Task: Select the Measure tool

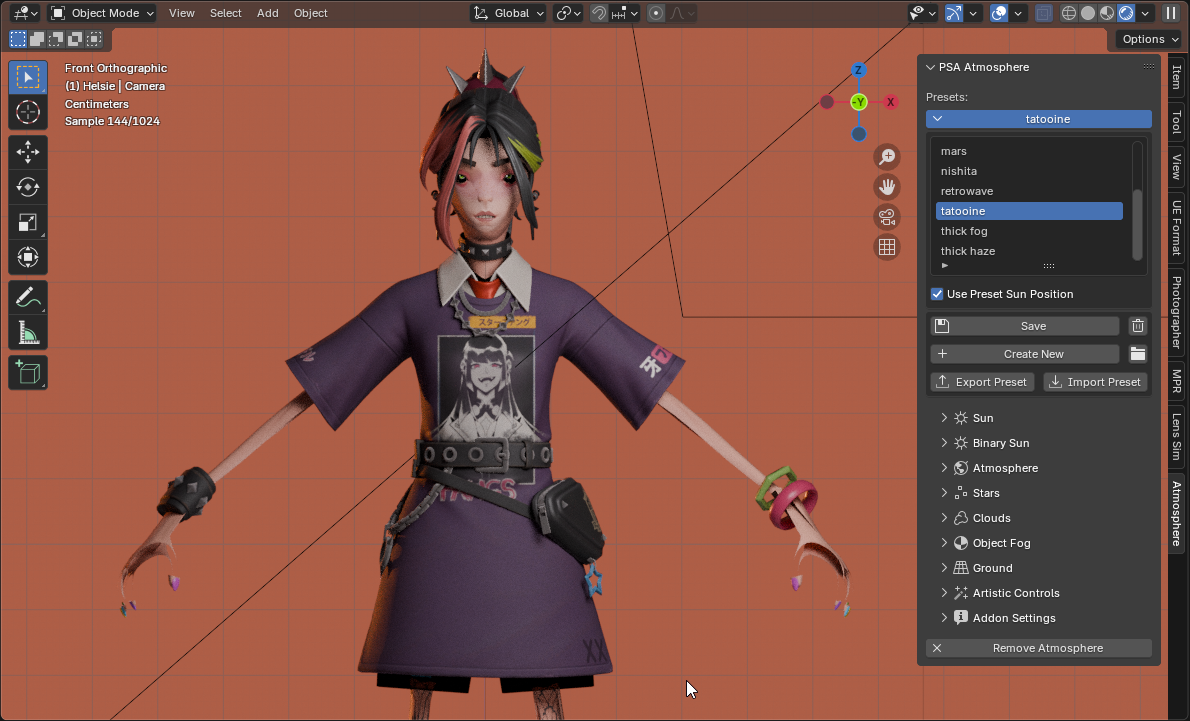Action: [x=28, y=332]
